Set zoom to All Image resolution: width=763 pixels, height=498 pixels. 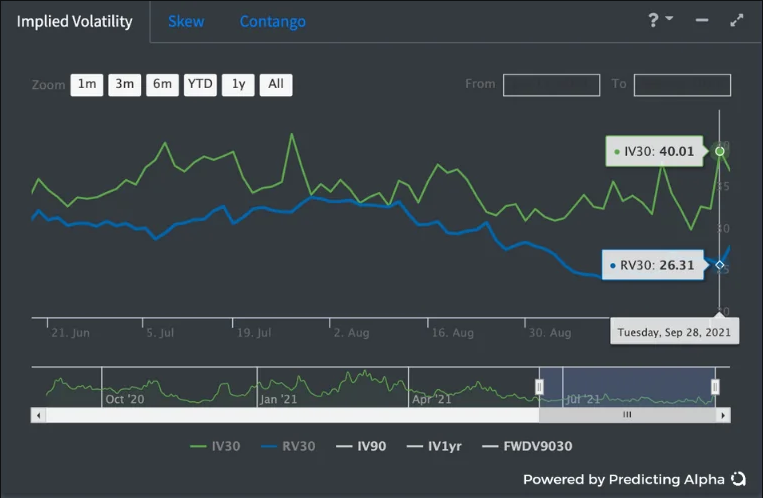click(x=276, y=85)
